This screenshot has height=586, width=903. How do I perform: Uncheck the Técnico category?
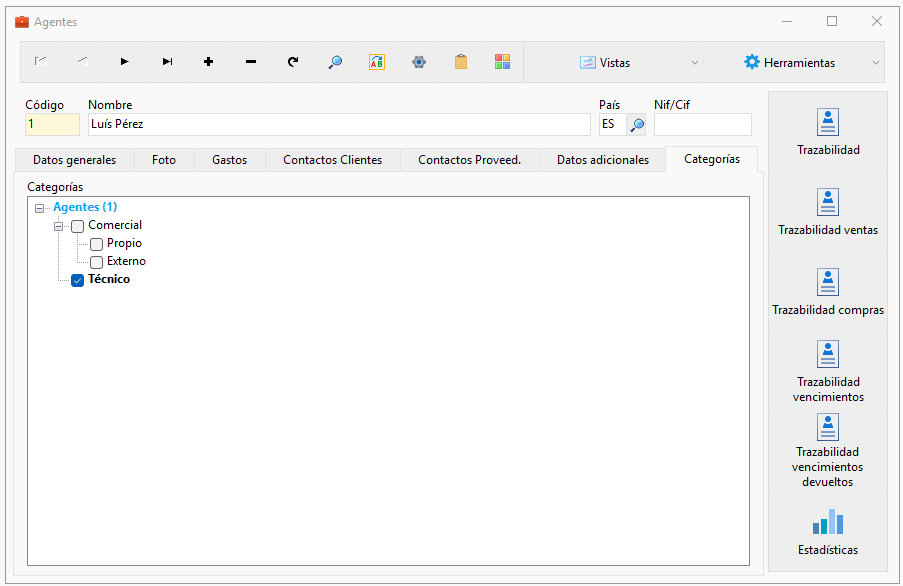pyautogui.click(x=78, y=280)
